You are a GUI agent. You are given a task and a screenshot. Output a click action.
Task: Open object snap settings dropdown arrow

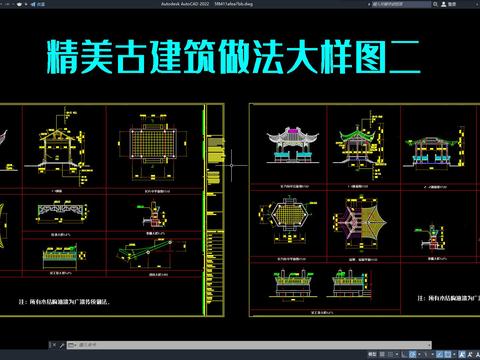point(454,354)
